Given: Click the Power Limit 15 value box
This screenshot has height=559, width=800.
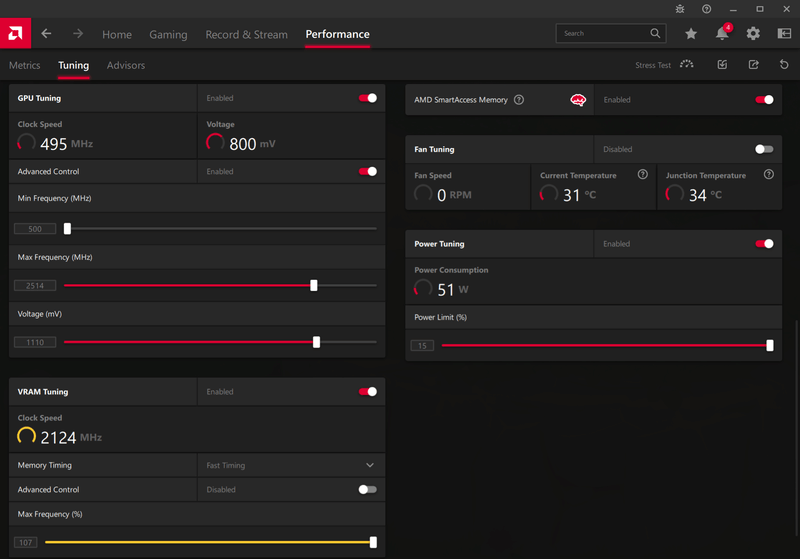Looking at the screenshot, I should coord(422,346).
